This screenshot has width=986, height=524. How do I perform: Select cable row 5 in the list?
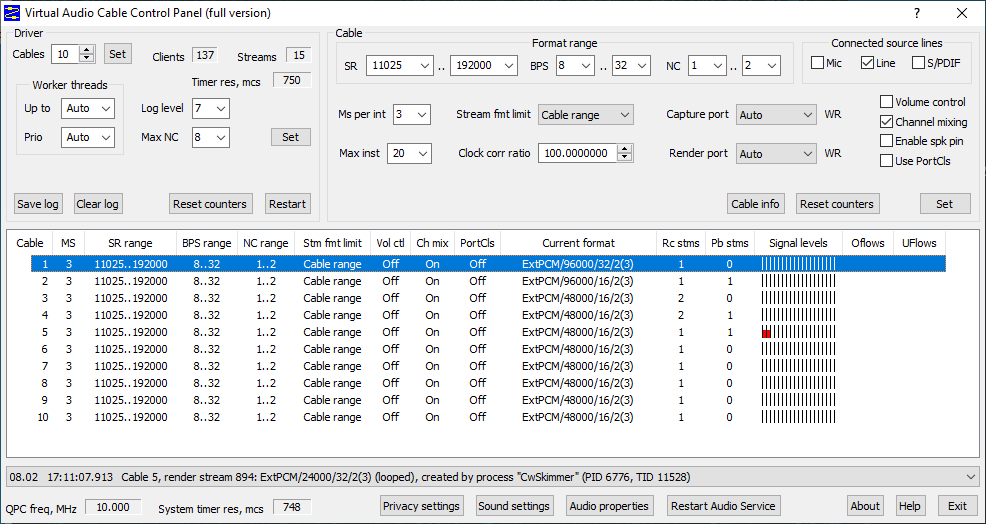pos(488,332)
